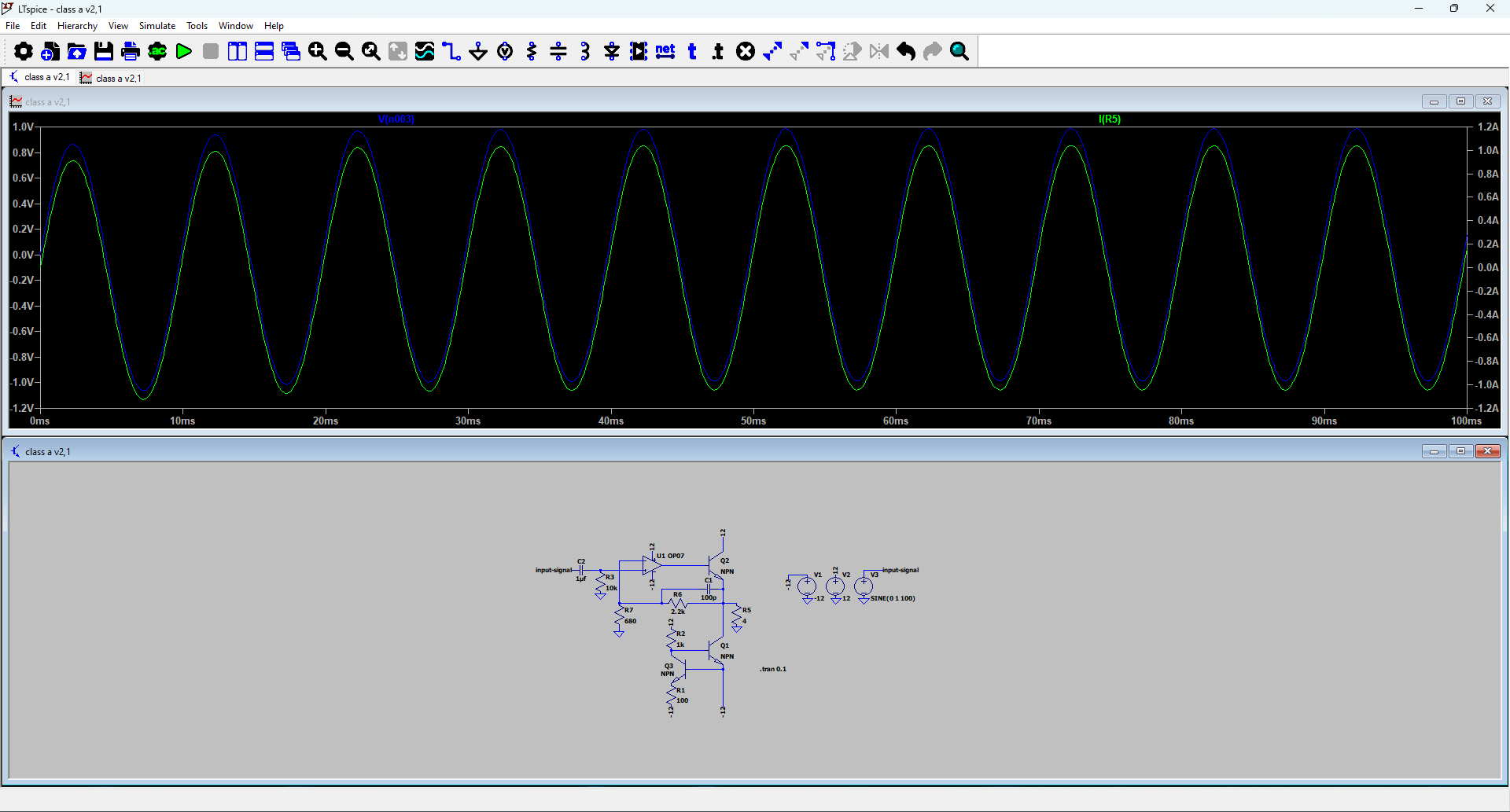The height and width of the screenshot is (812, 1510).
Task: Click the I(R5) trace label
Action: point(1110,119)
